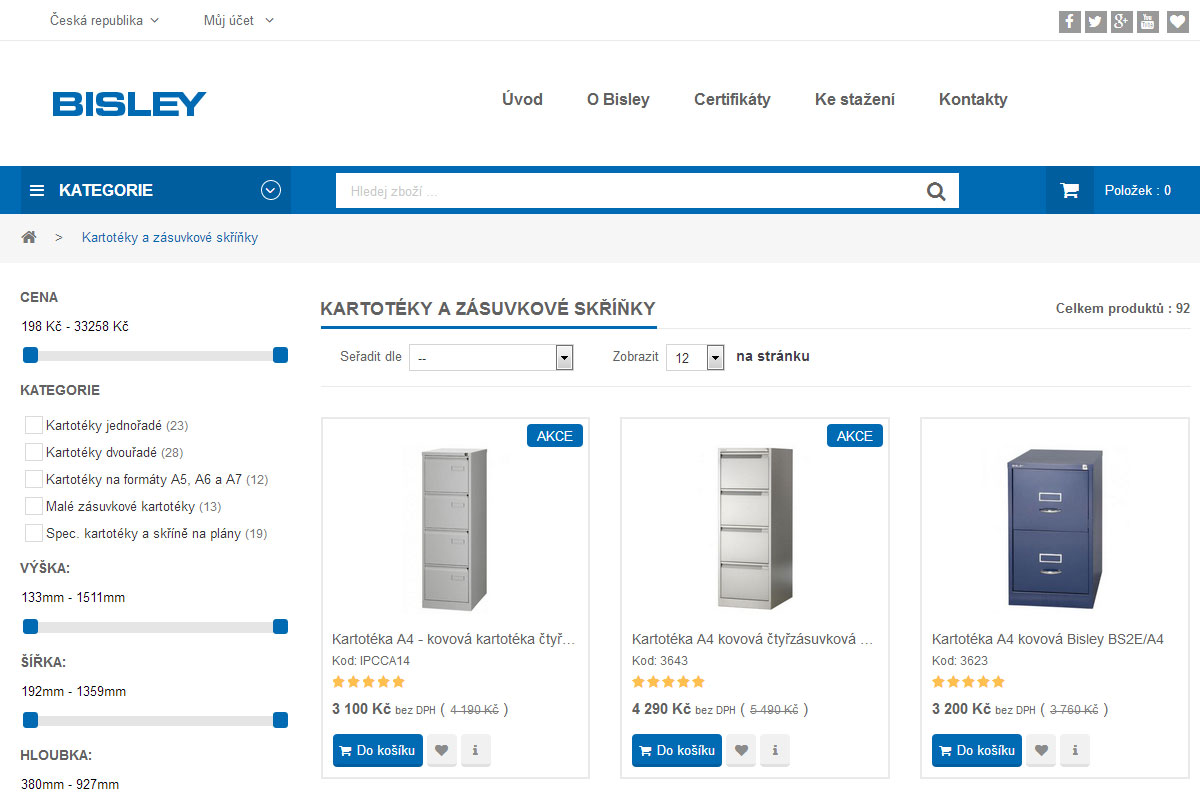Click the minimum Šířka slider handle

tap(30, 720)
